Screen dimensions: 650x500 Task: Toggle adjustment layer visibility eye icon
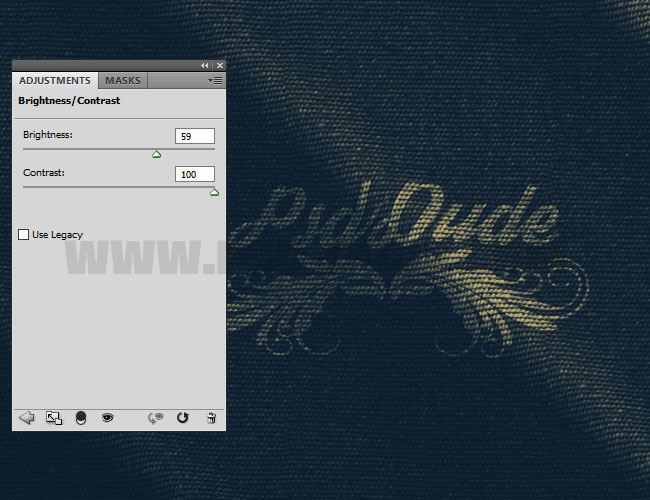(107, 417)
